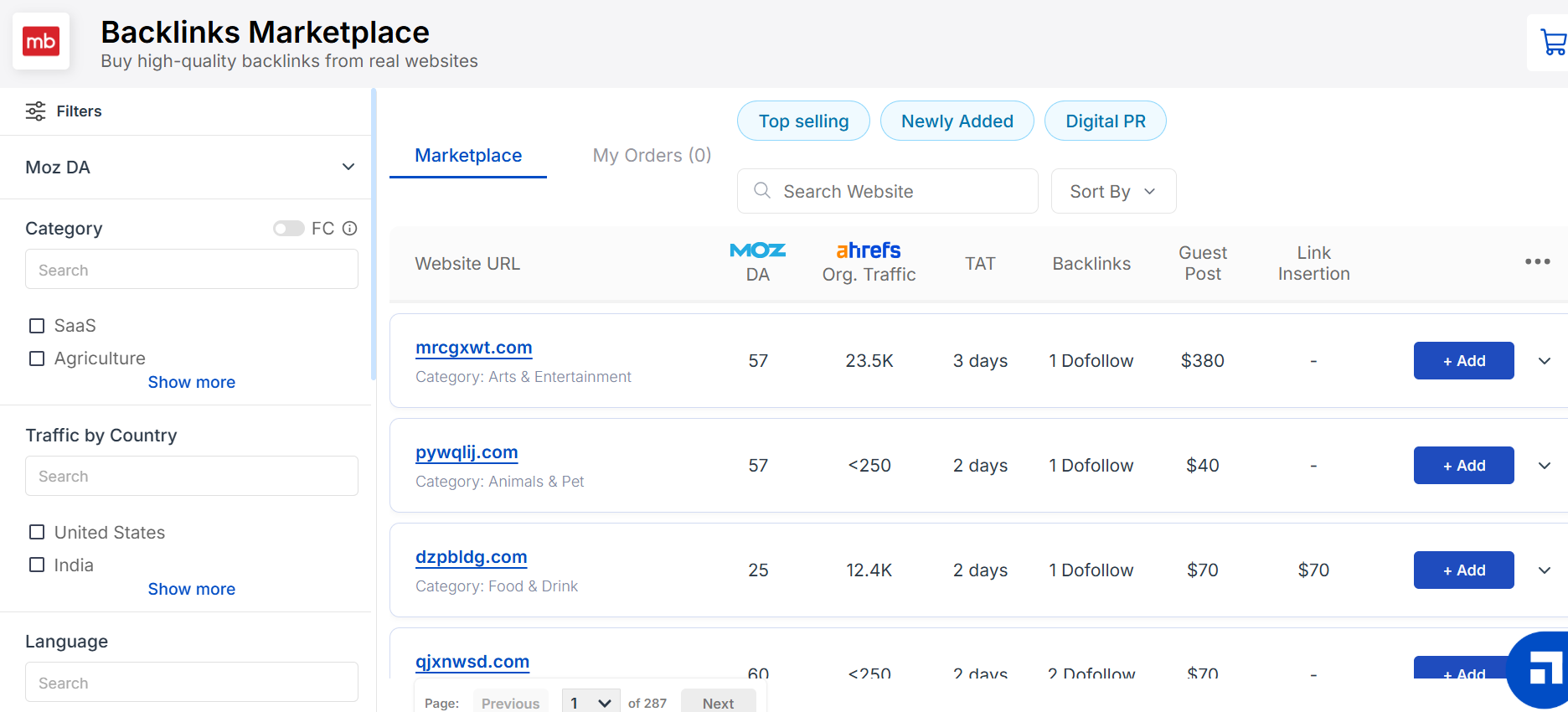Click the FC info icon
The width and height of the screenshot is (1568, 712).
point(350,228)
